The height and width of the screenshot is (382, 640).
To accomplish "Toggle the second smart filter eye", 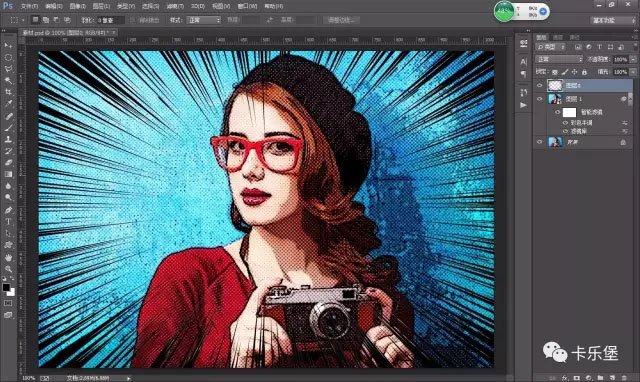I will click(565, 131).
